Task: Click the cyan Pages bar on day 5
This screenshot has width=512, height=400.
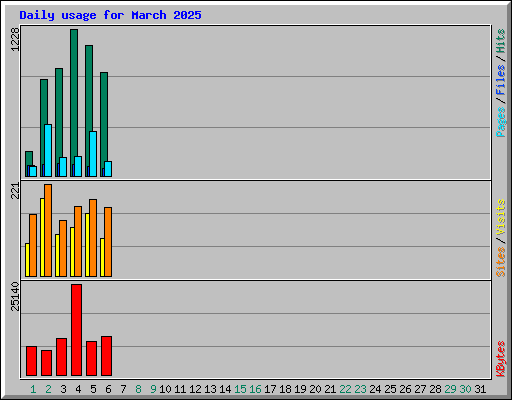Action: tap(93, 154)
